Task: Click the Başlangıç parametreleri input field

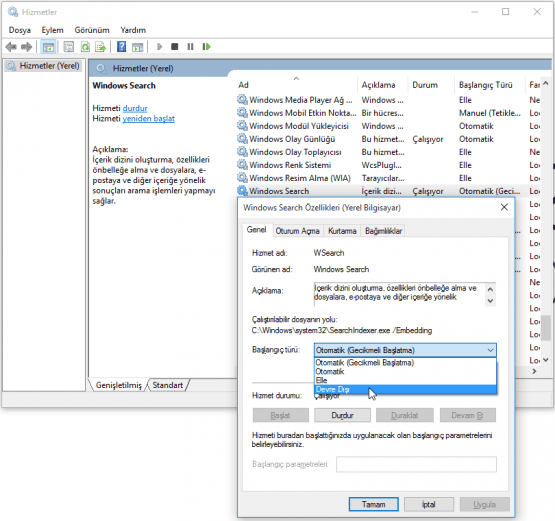Action: coord(416,464)
